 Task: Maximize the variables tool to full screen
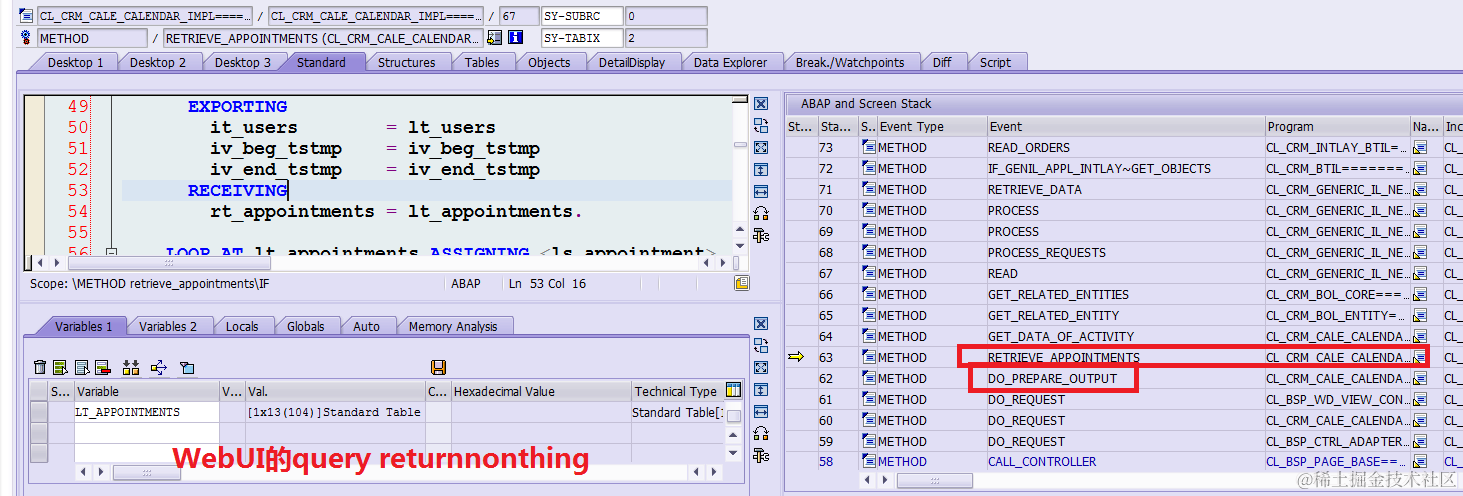tap(761, 368)
